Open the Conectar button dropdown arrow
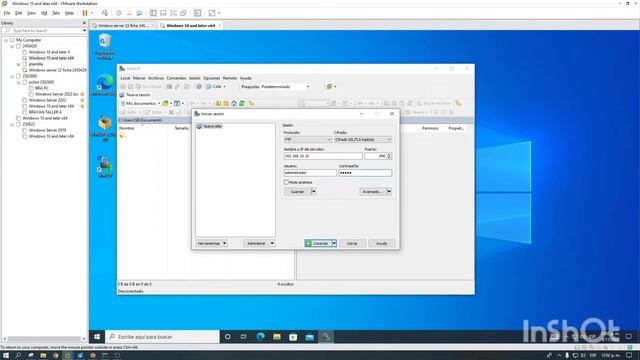The height and width of the screenshot is (360, 640). [x=334, y=243]
